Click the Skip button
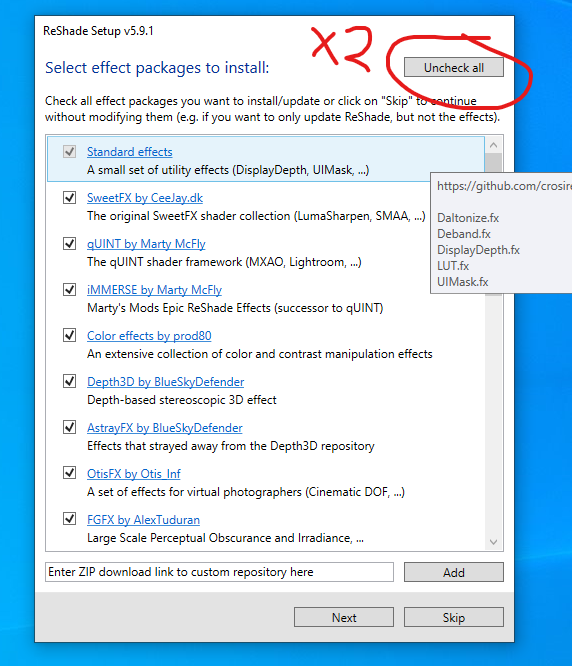The width and height of the screenshot is (572, 666). coord(454,617)
